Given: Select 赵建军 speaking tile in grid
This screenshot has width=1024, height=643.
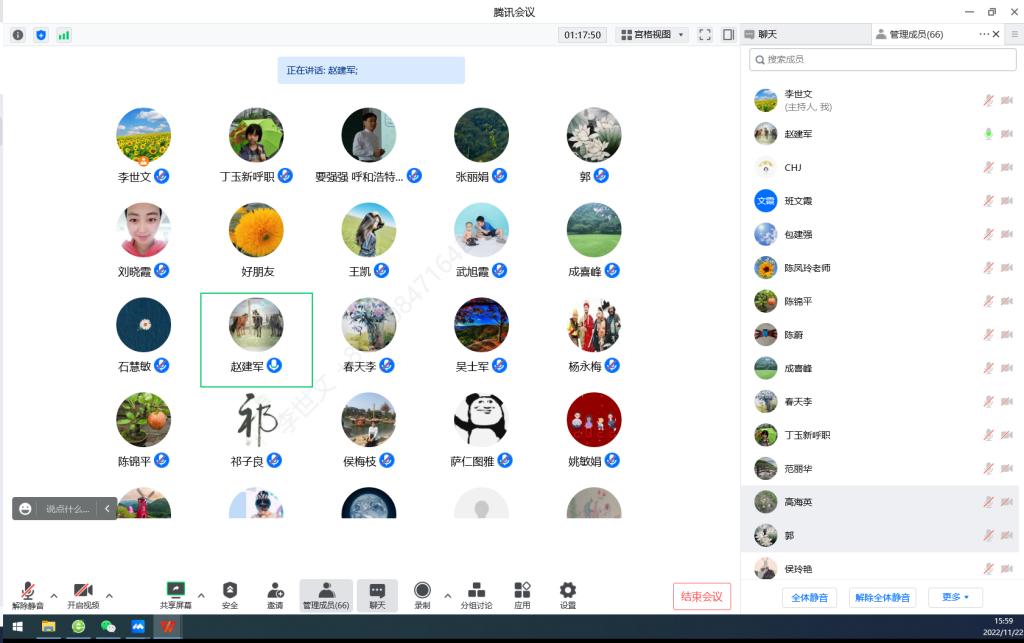Looking at the screenshot, I should coord(256,339).
